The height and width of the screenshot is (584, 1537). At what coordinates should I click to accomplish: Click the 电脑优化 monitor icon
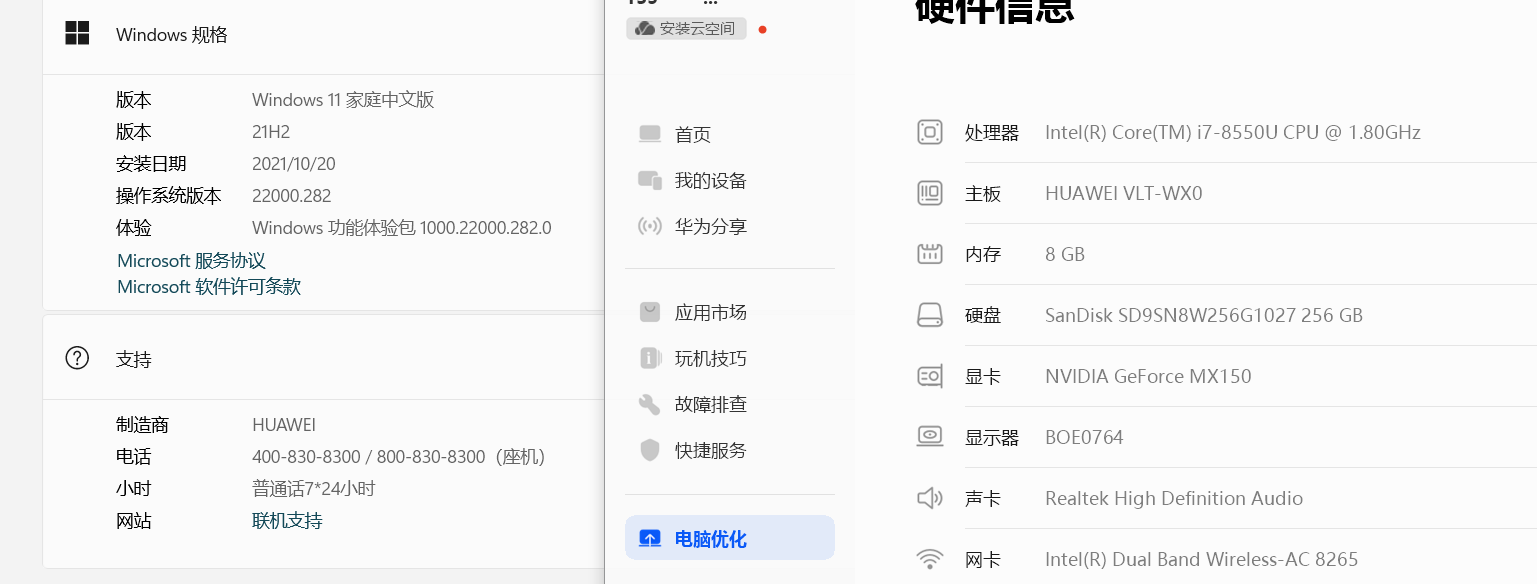pyautogui.click(x=650, y=539)
